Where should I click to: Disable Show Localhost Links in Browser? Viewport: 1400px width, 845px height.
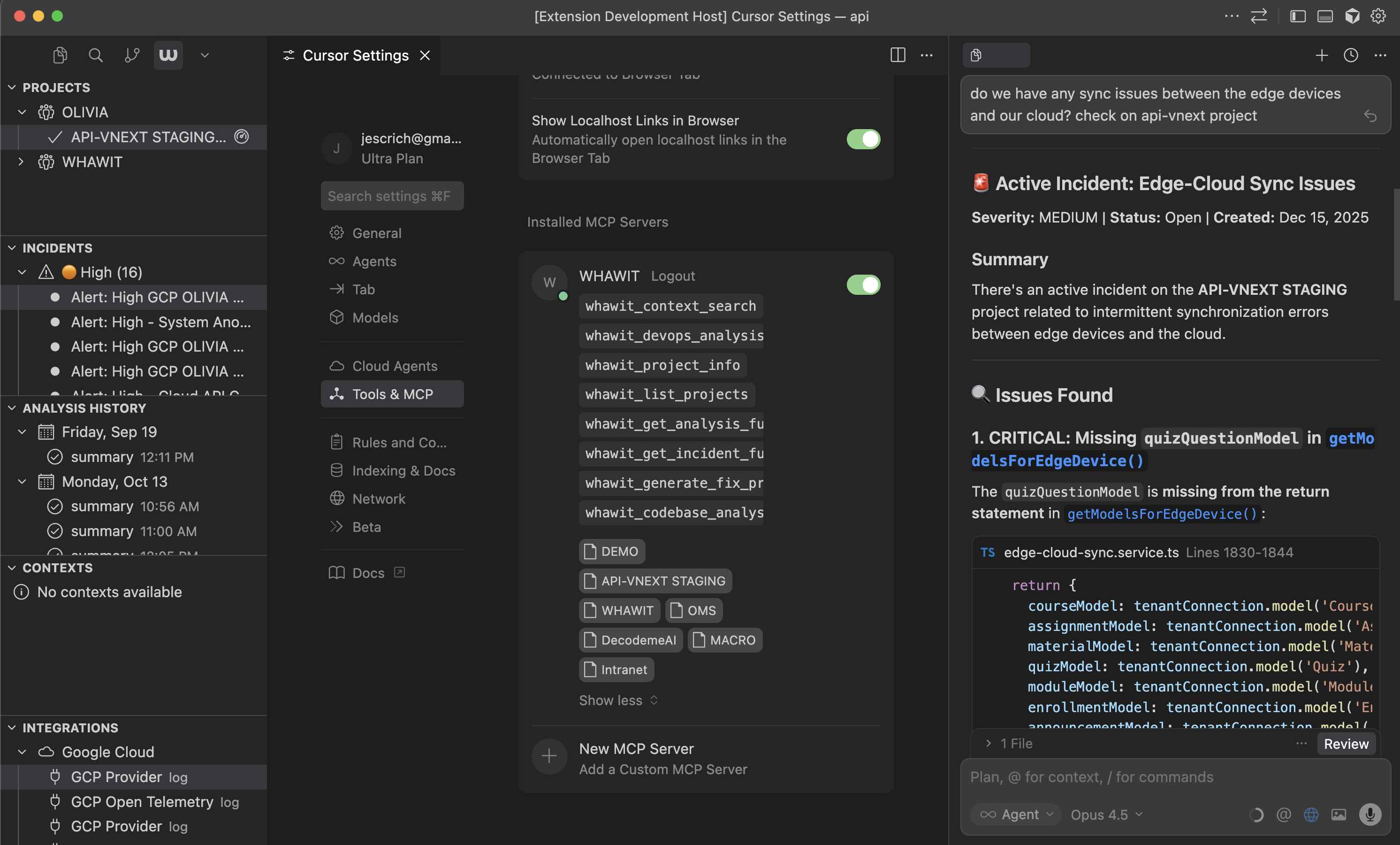click(x=862, y=139)
